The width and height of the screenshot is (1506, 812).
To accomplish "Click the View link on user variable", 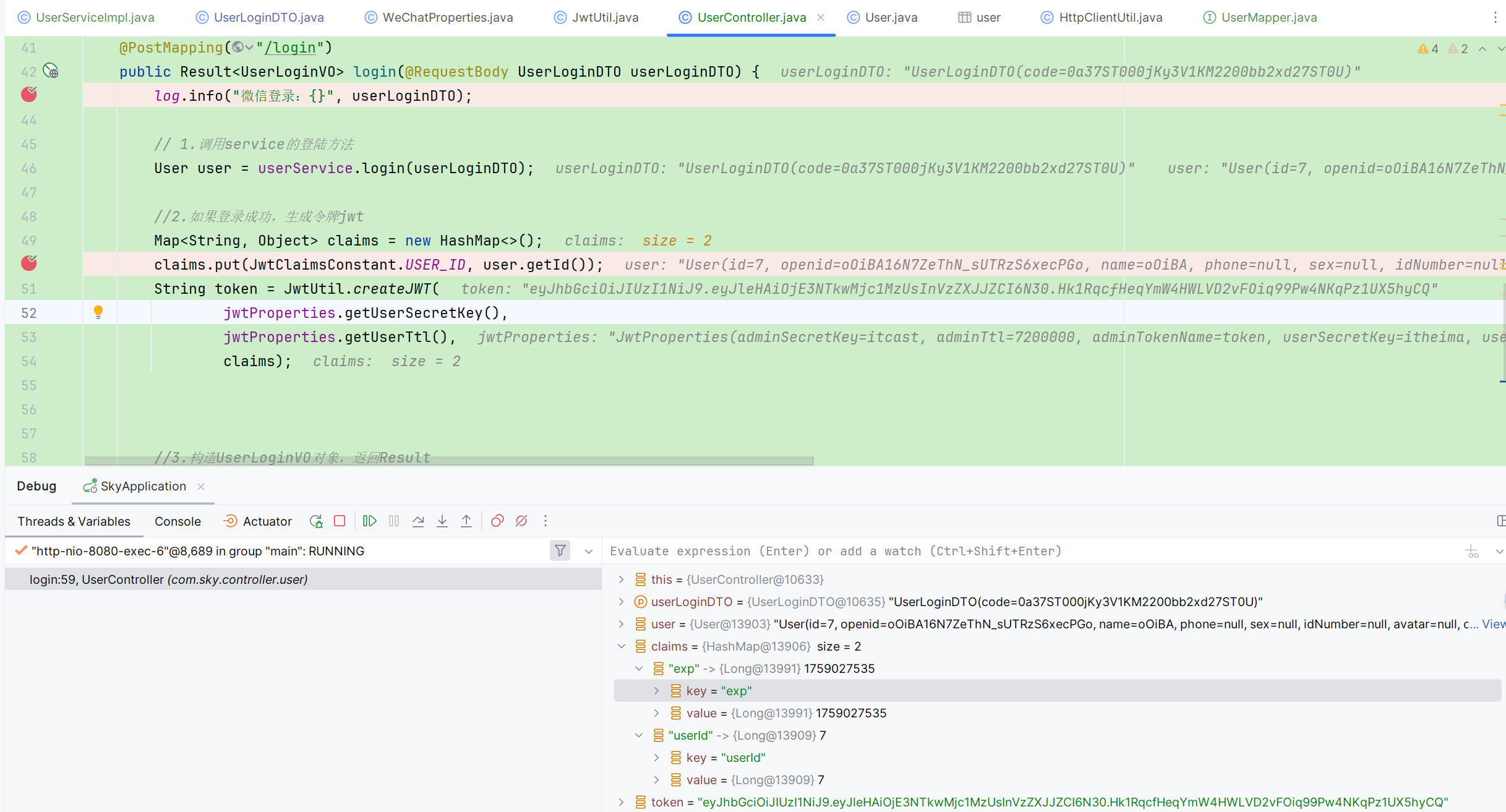I will (x=1494, y=624).
